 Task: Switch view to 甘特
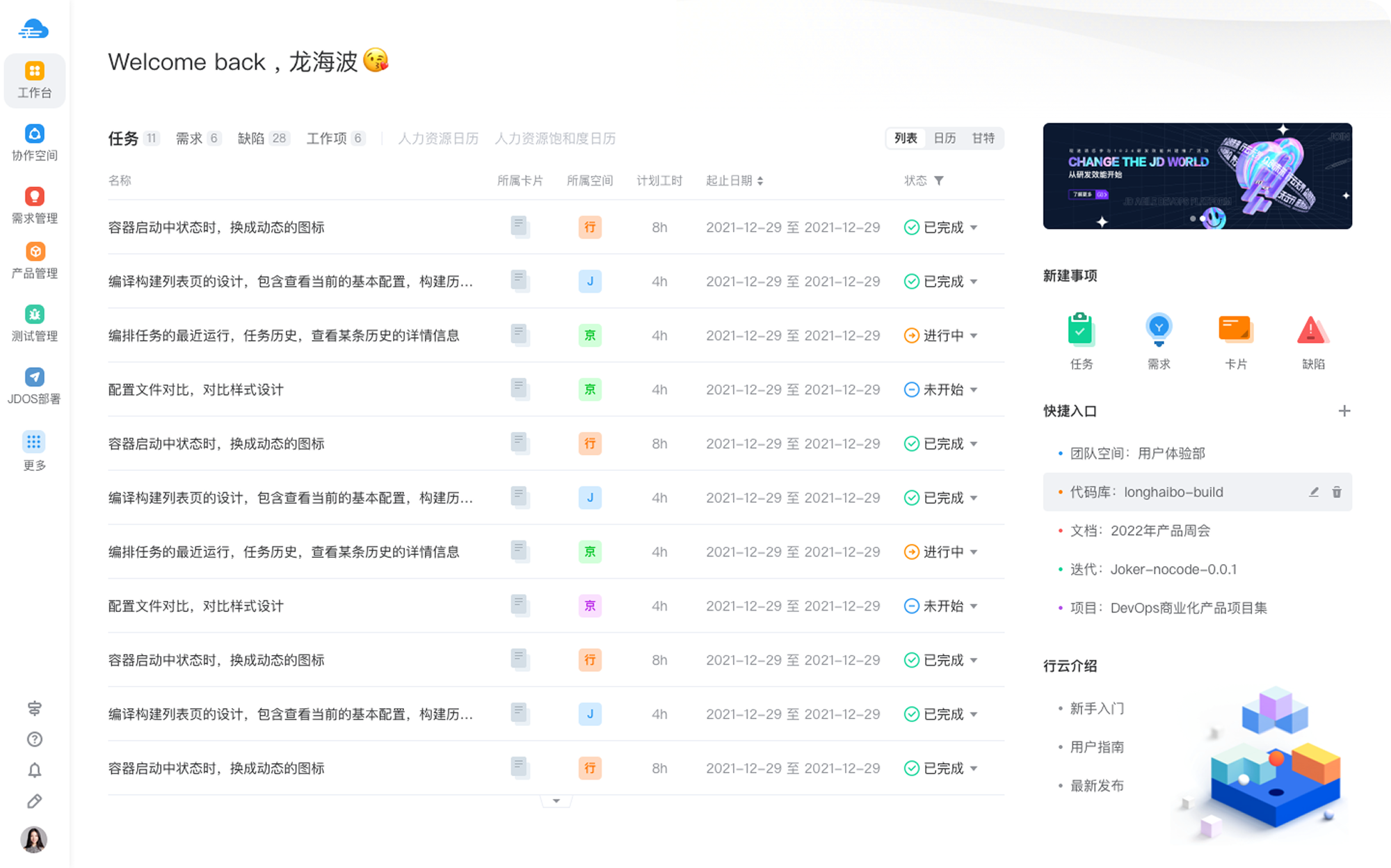pos(983,138)
